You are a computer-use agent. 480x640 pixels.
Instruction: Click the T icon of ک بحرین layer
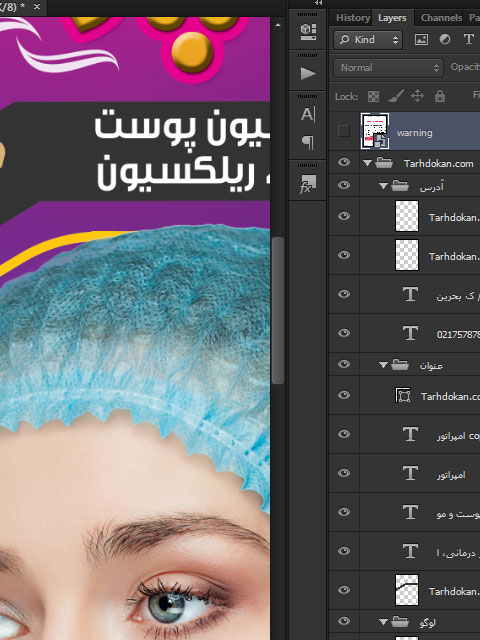(410, 294)
